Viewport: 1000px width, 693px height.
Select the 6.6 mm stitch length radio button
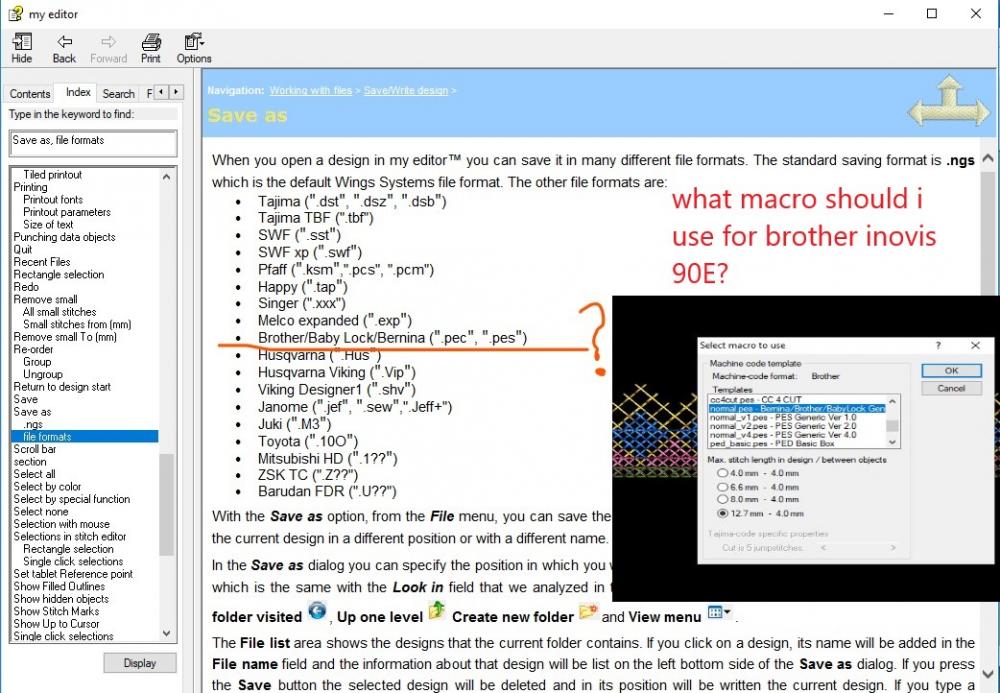(x=722, y=486)
